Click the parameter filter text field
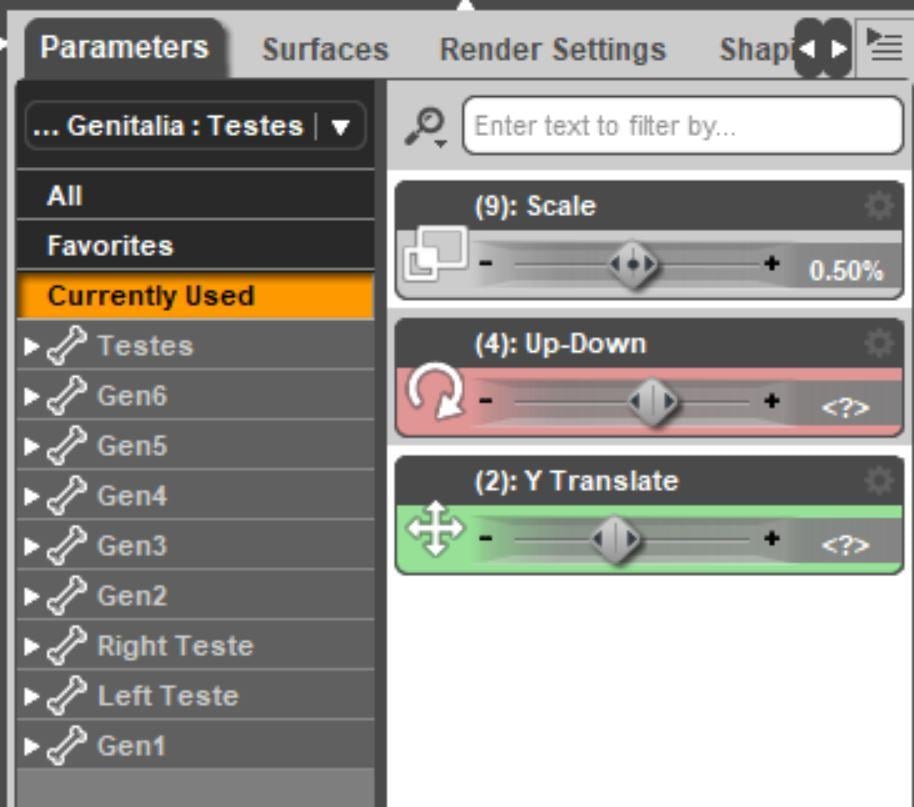This screenshot has width=914, height=807. click(x=682, y=126)
